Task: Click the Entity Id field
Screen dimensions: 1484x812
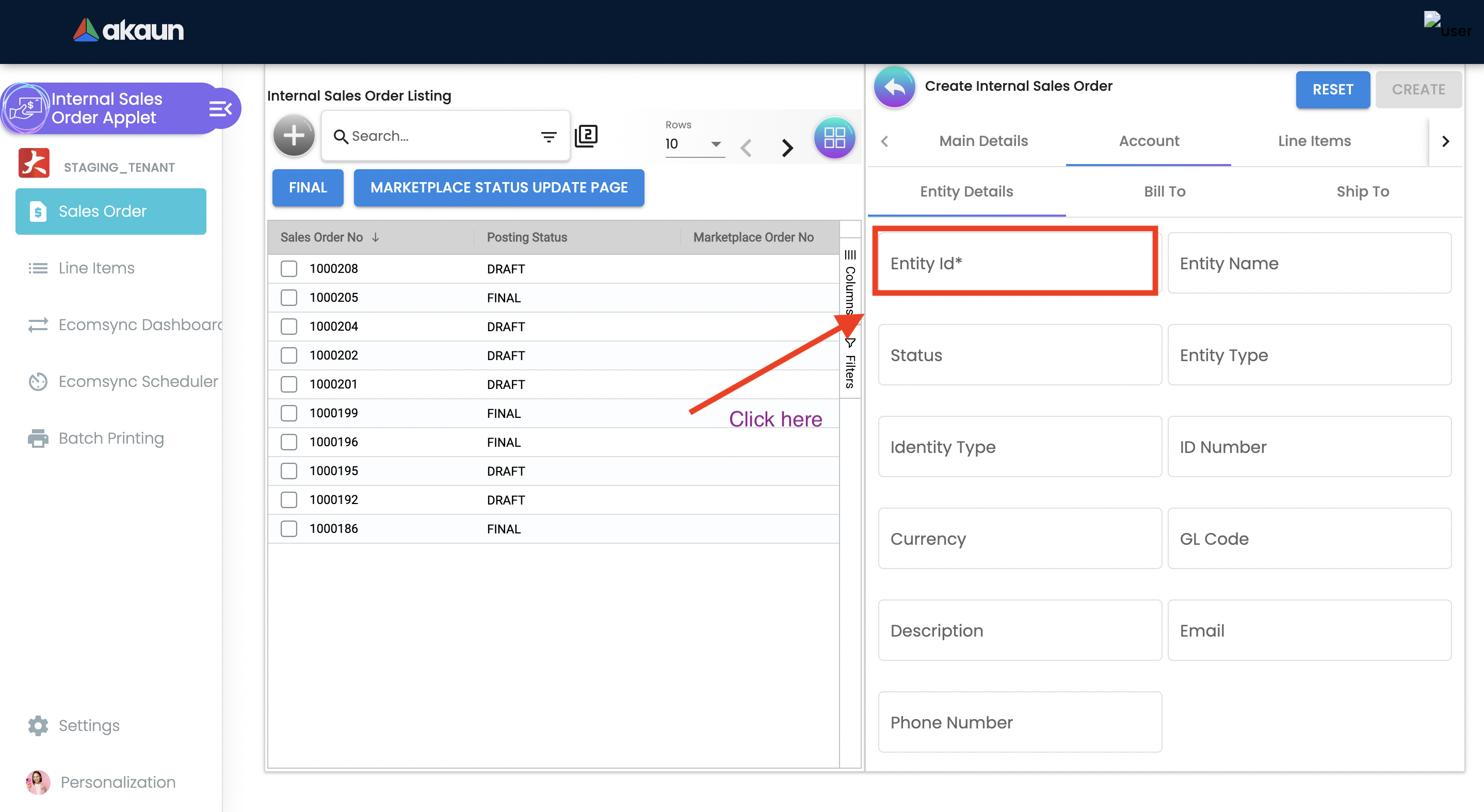Action: 1015,263
